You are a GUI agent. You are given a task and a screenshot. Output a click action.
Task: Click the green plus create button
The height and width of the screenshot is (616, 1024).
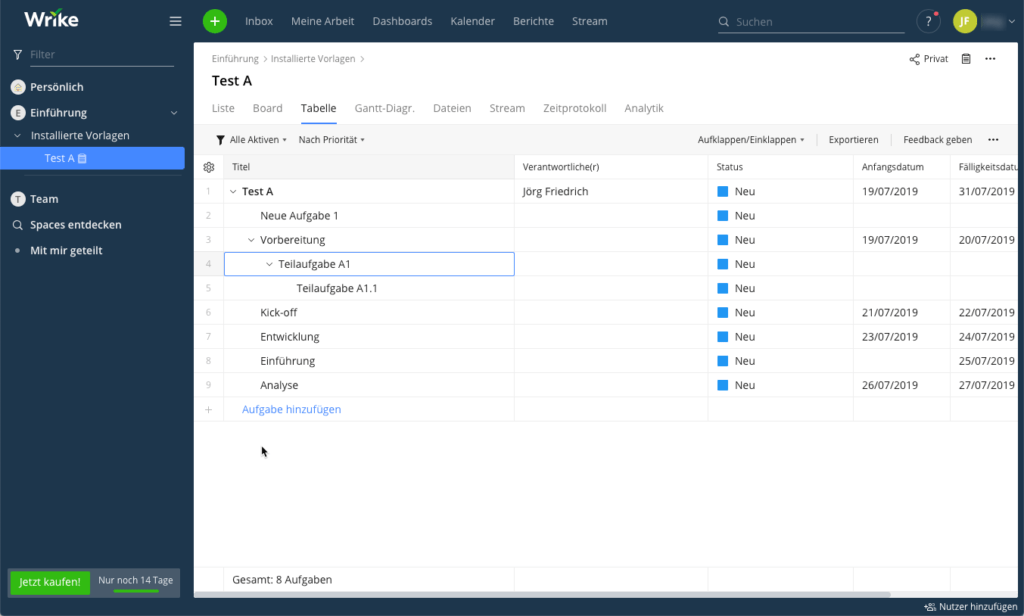(x=215, y=21)
